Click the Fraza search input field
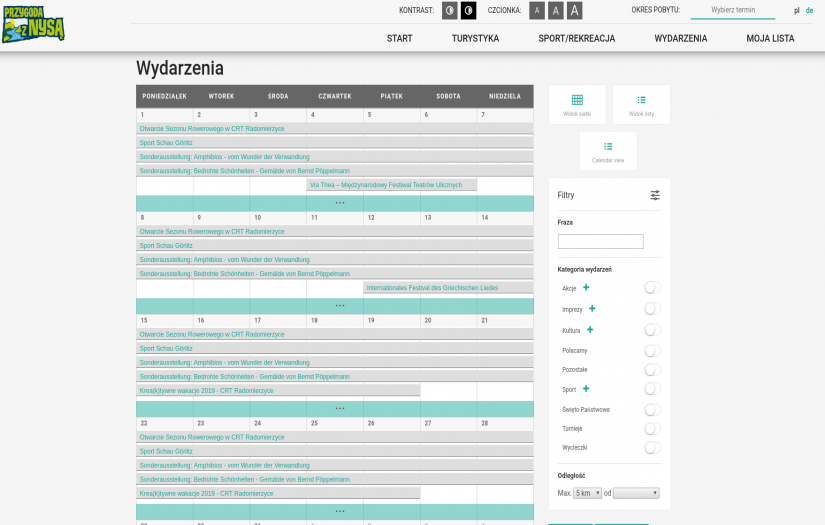 (x=600, y=241)
